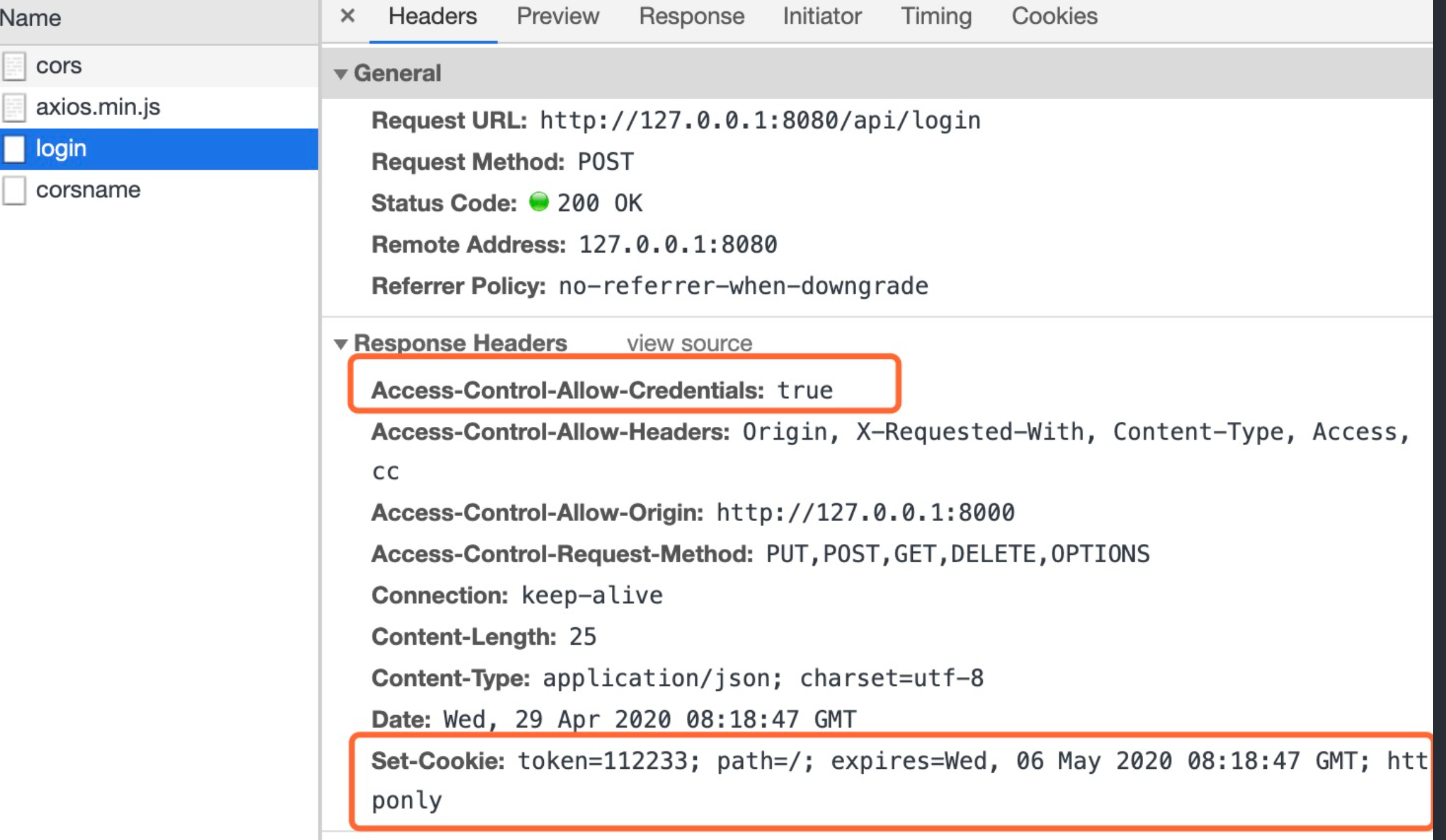Collapse the General section
This screenshot has width=1446, height=840.
(x=340, y=74)
